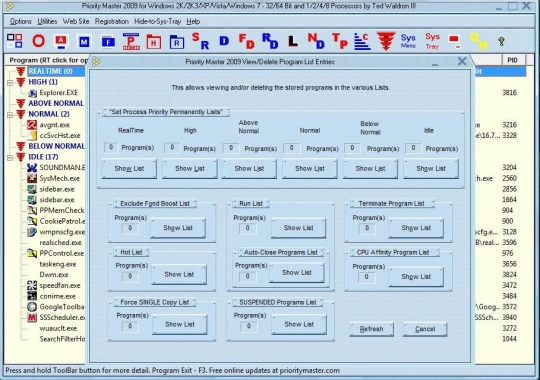This screenshot has height=380, width=540.
Task: Show the Run List
Action: click(x=299, y=228)
